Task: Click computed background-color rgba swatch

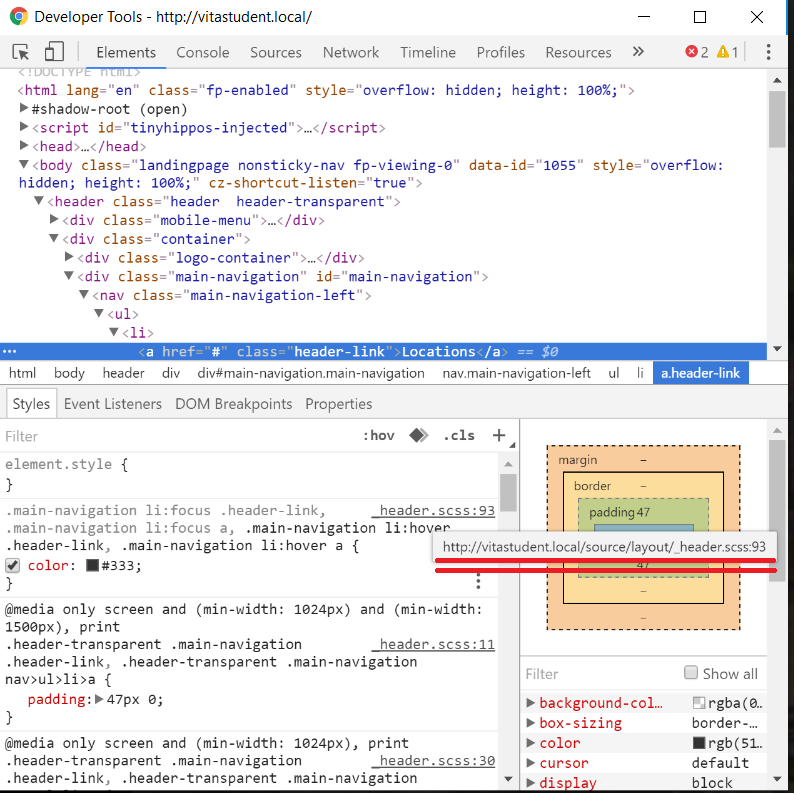Action: pos(699,703)
